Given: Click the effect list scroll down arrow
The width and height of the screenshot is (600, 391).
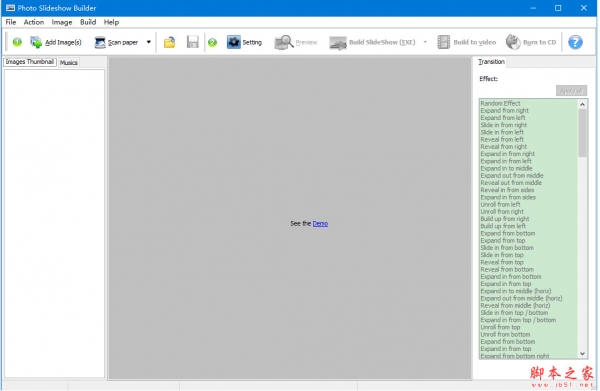Looking at the screenshot, I should tap(582, 354).
